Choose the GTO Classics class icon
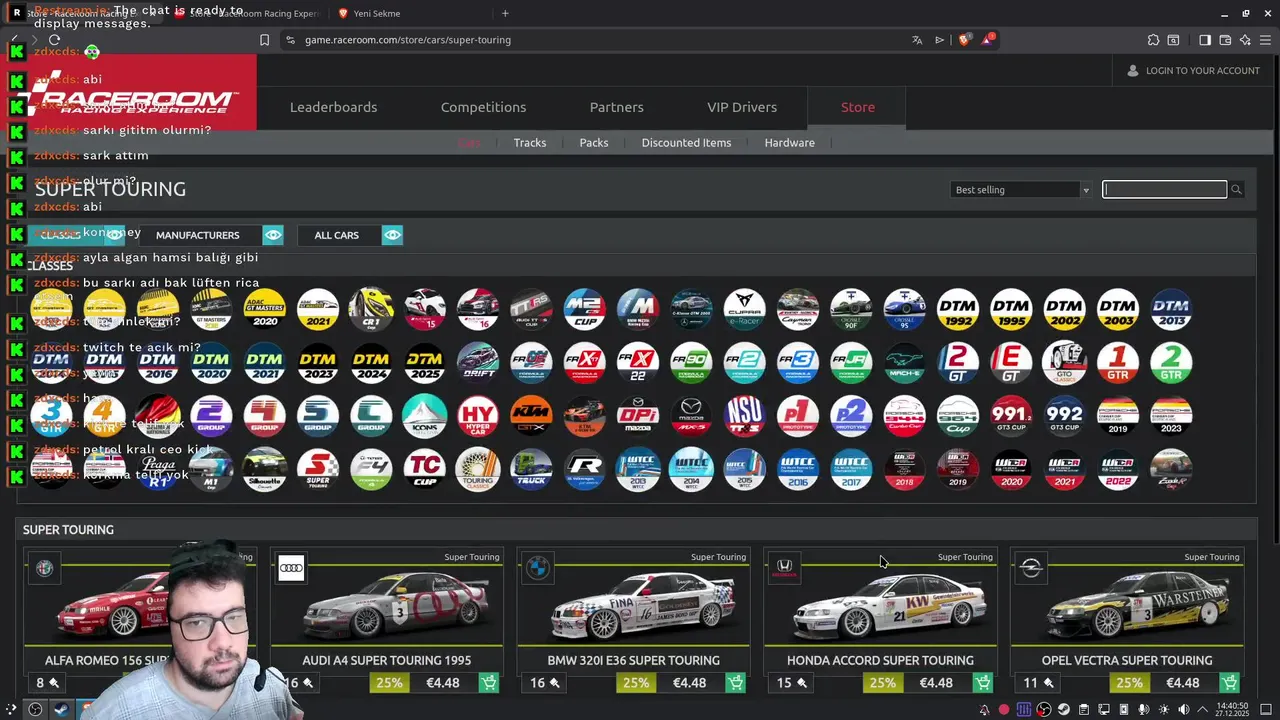Screen dimensions: 1280x720 point(1065,363)
